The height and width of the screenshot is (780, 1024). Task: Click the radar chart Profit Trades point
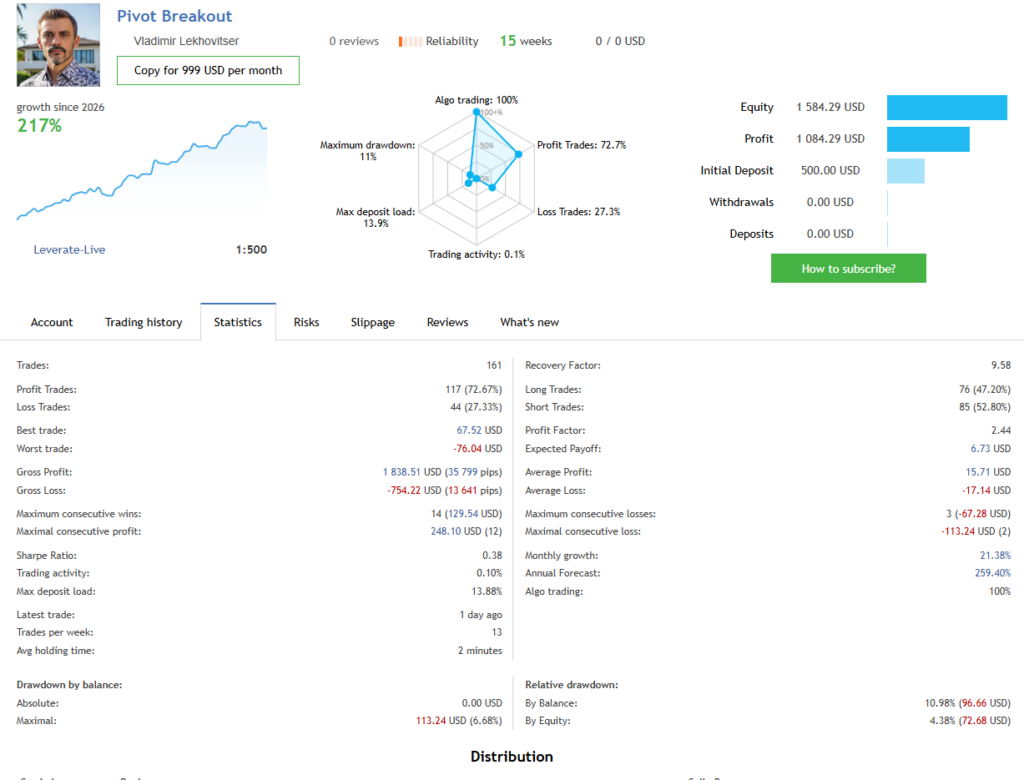click(x=519, y=154)
